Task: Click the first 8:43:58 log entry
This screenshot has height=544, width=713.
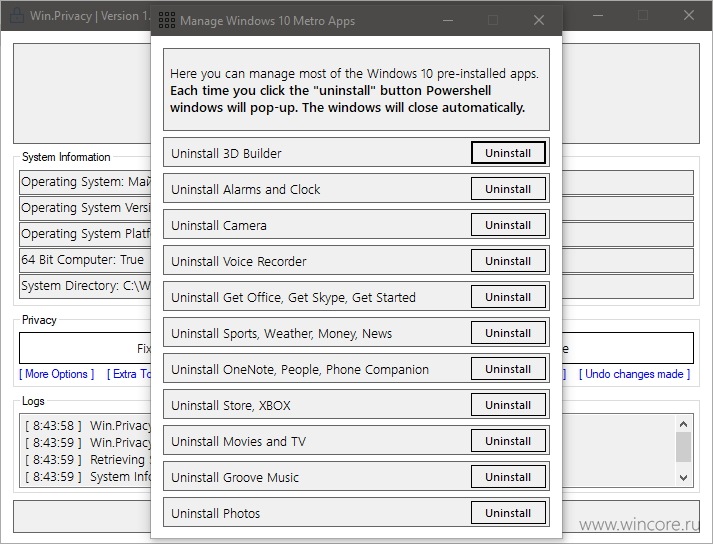Action: [x=87, y=426]
